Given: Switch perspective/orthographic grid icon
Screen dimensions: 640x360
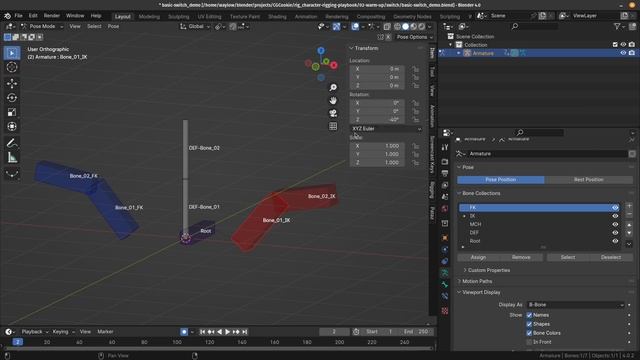Looking at the screenshot, I should (333, 126).
